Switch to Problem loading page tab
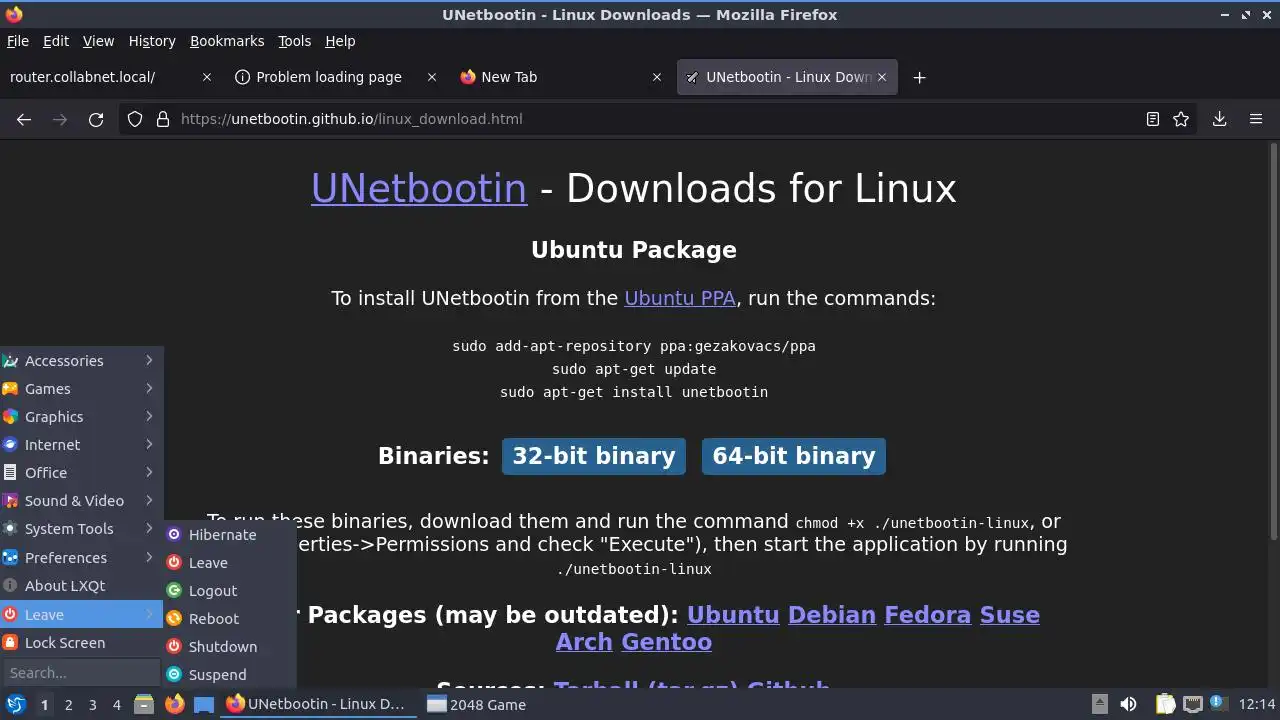The height and width of the screenshot is (720, 1280). coord(335,77)
